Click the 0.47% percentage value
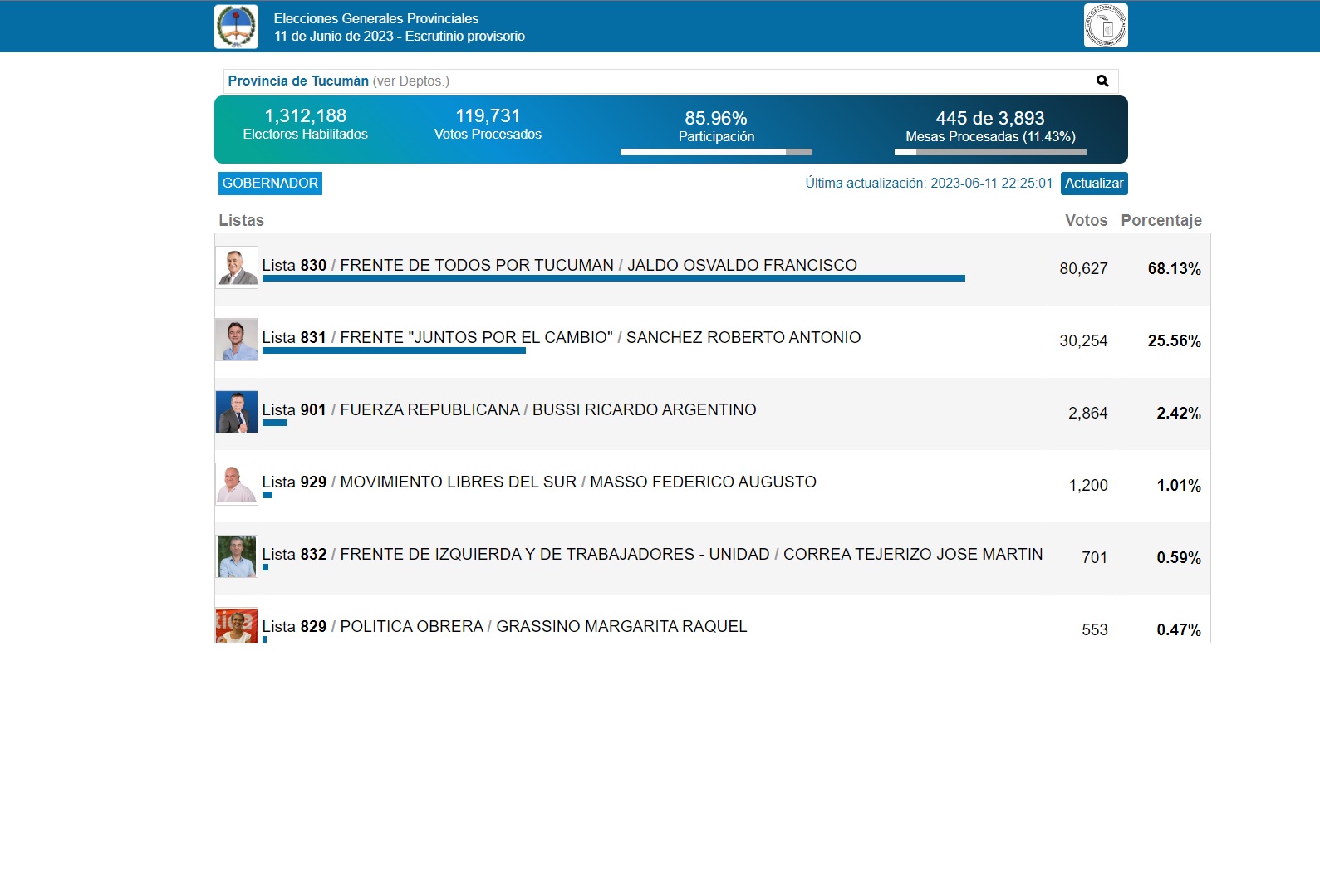The width and height of the screenshot is (1320, 896). point(1179,630)
